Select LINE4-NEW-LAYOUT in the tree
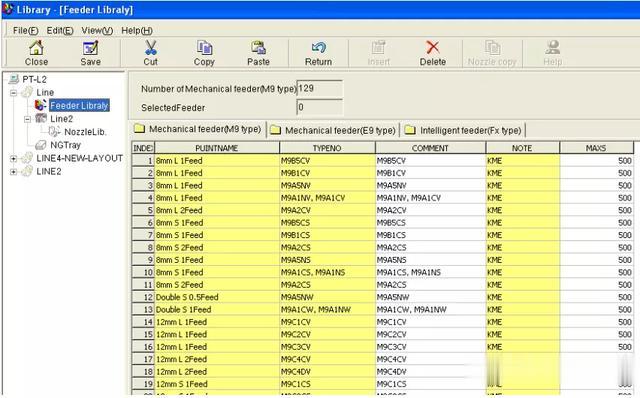This screenshot has height=398, width=640. point(80,158)
